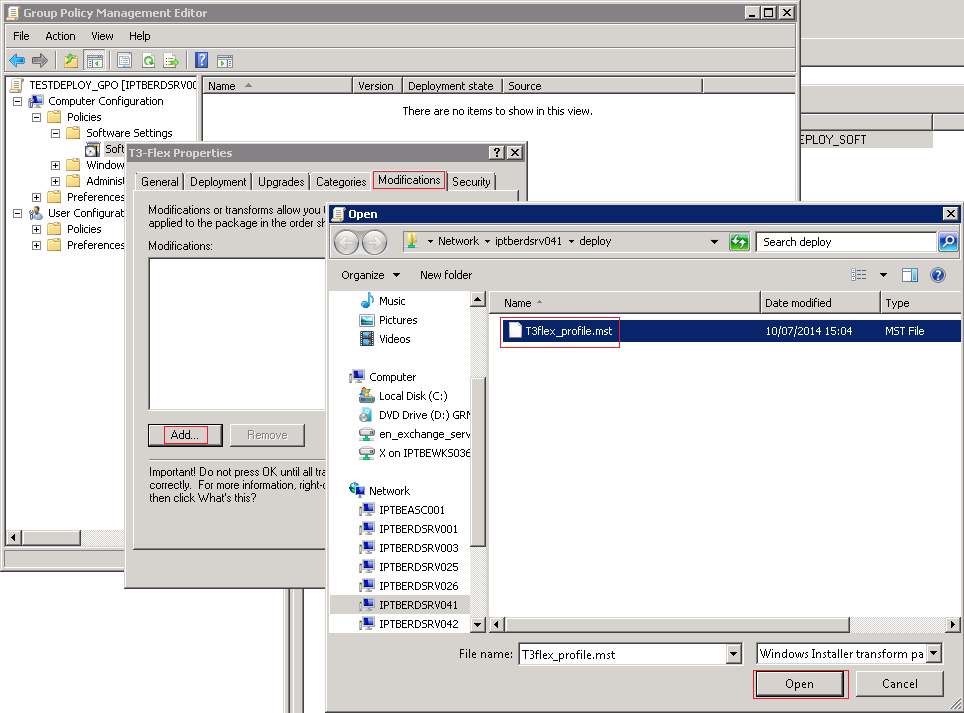
Task: Click the Add... button in Modifications
Action: [185, 435]
